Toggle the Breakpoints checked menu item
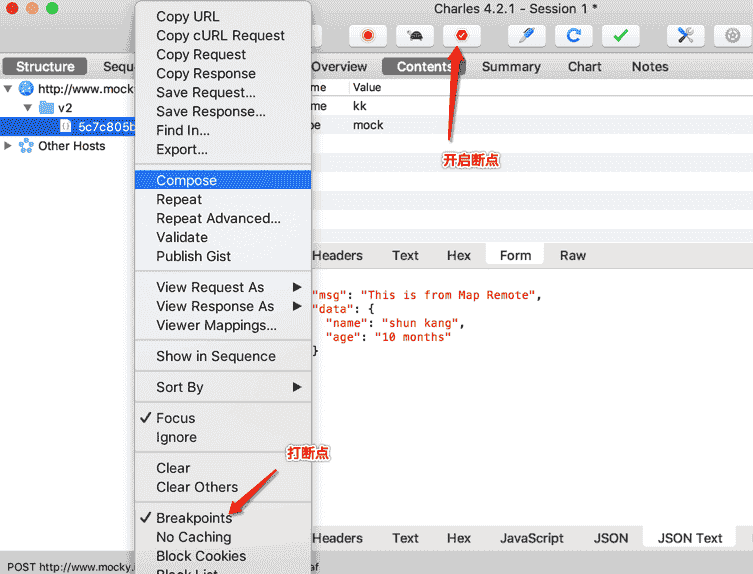This screenshot has height=574, width=753. point(223,518)
